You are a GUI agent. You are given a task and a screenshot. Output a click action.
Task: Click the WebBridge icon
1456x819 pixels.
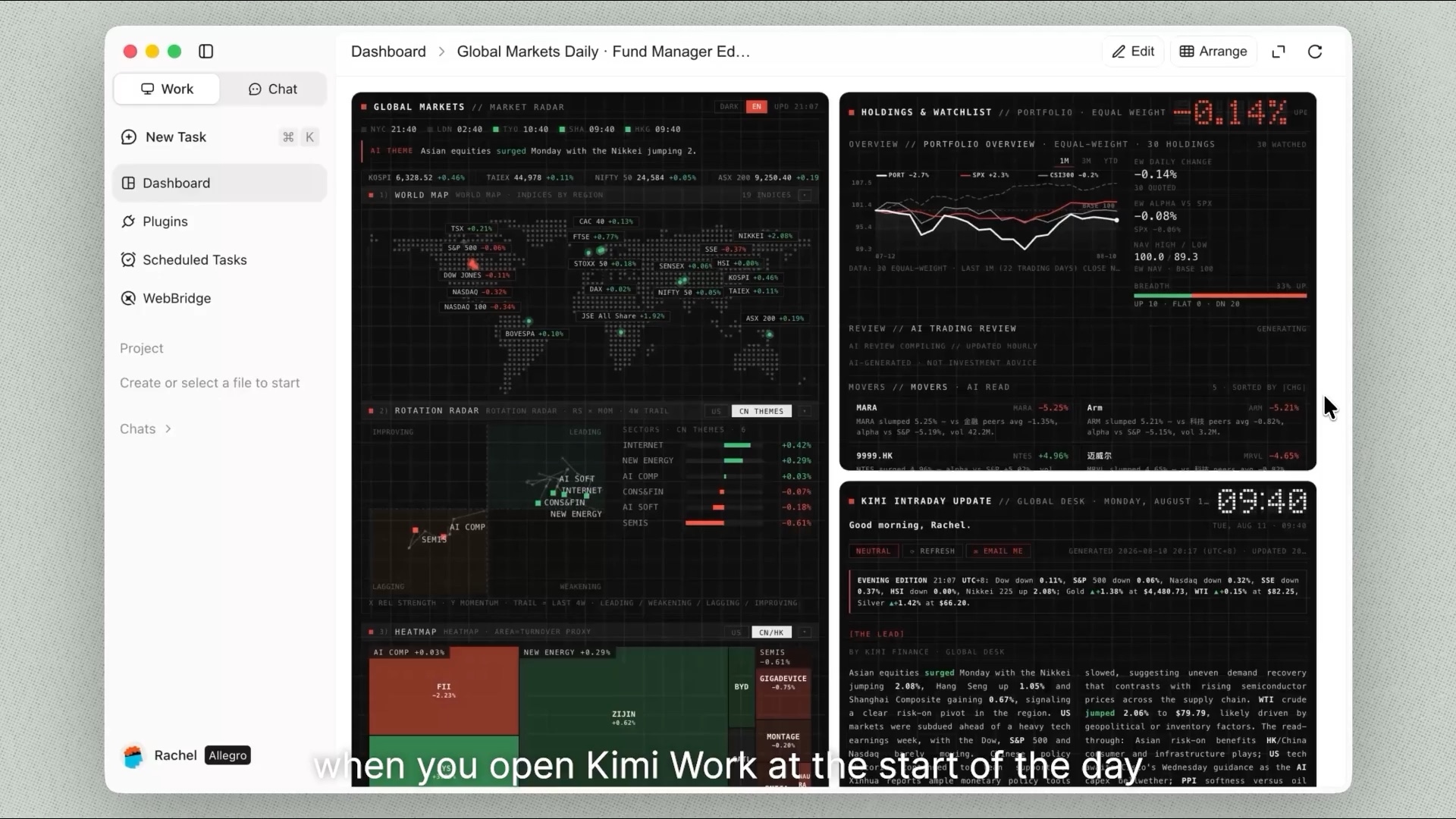click(128, 298)
